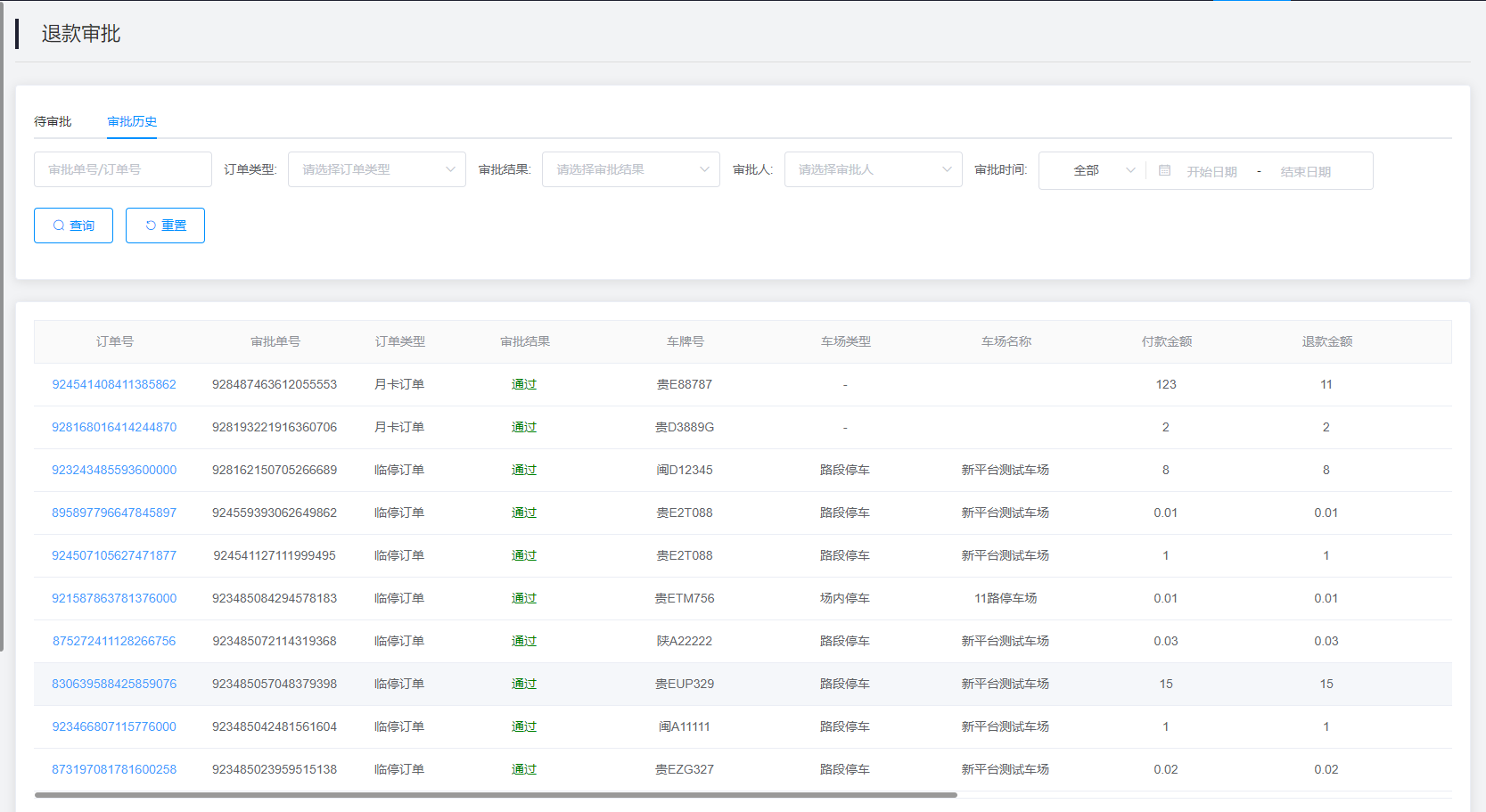Click the horizontal table scrollbar
This screenshot has height=812, width=1486.
point(496,794)
